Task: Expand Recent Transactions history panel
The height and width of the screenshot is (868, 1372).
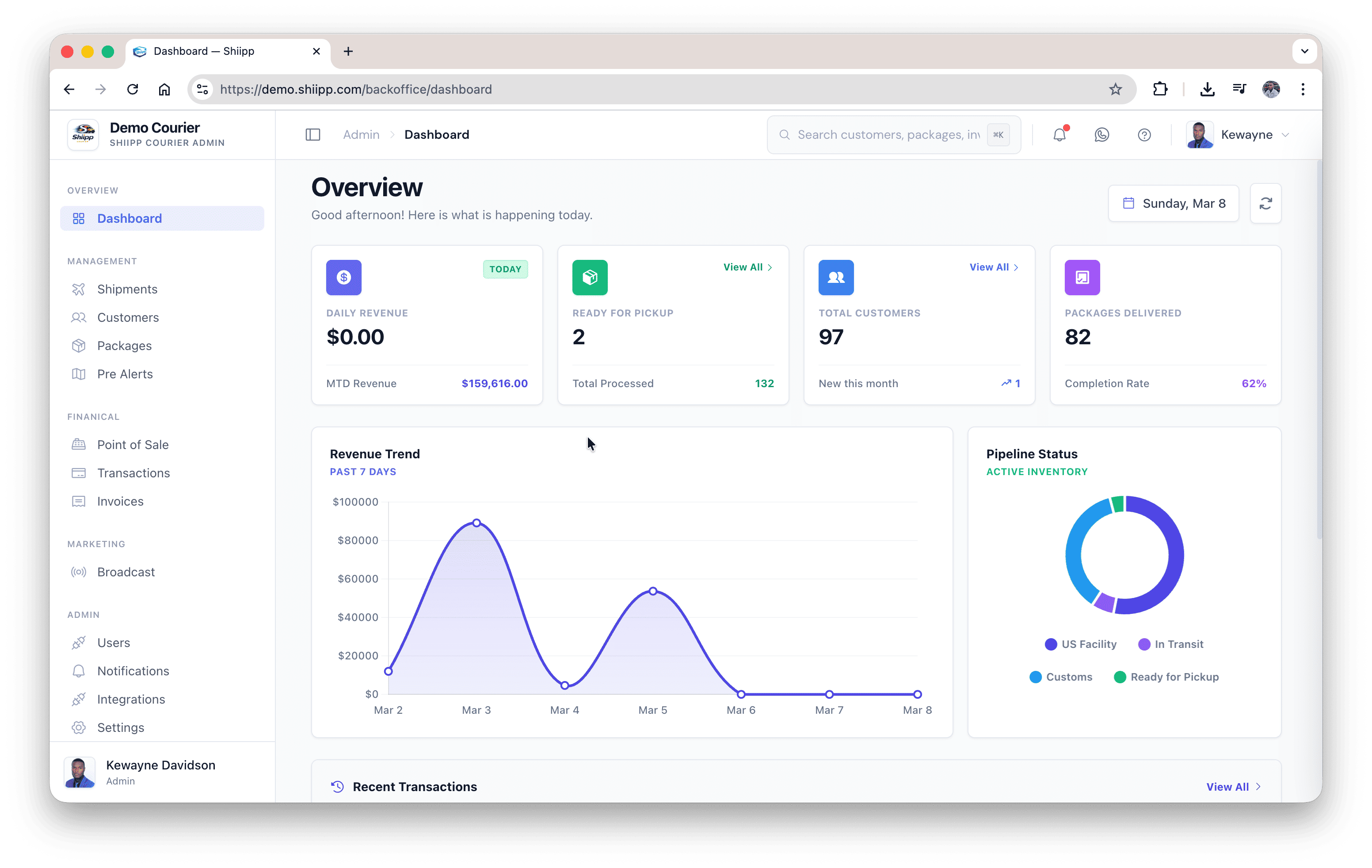Action: 415,787
